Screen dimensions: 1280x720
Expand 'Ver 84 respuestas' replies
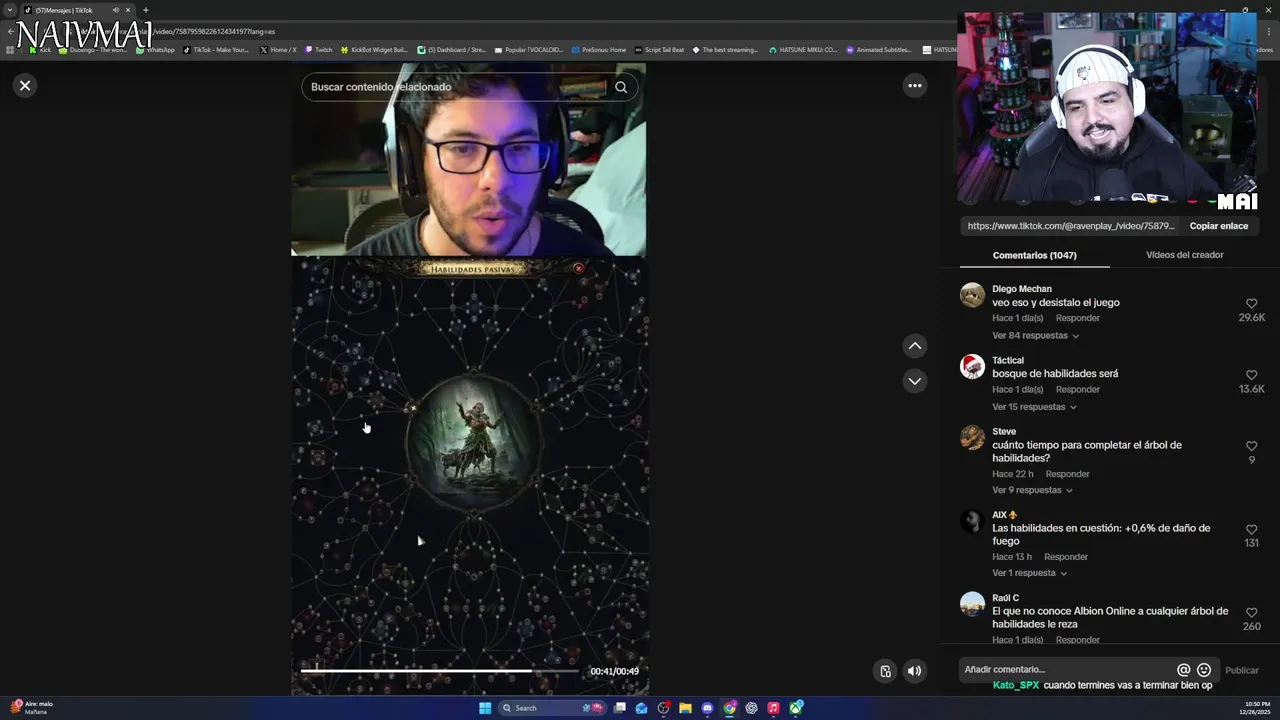tap(1036, 336)
